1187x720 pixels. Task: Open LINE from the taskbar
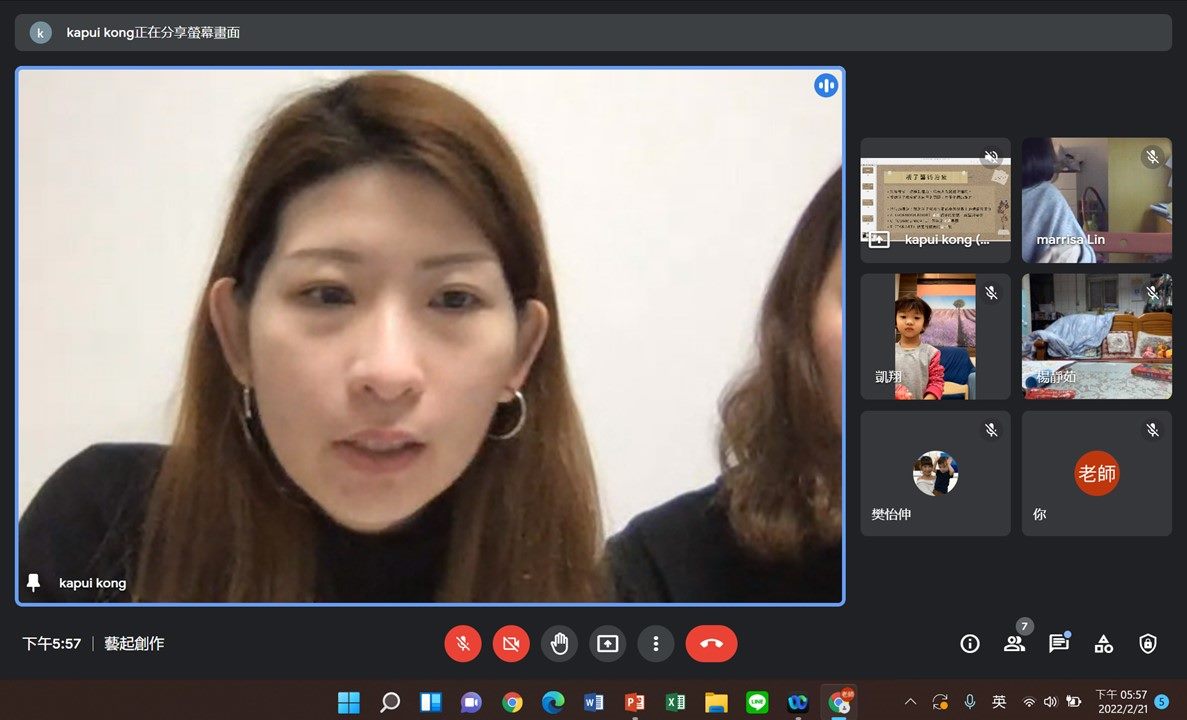(757, 702)
